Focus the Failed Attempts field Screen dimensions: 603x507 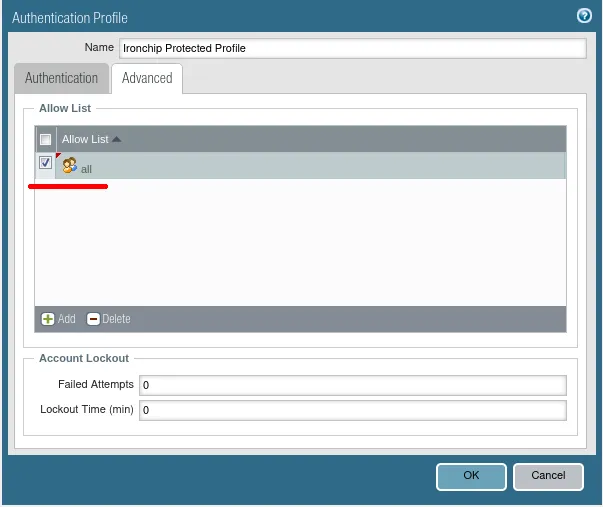pos(353,385)
